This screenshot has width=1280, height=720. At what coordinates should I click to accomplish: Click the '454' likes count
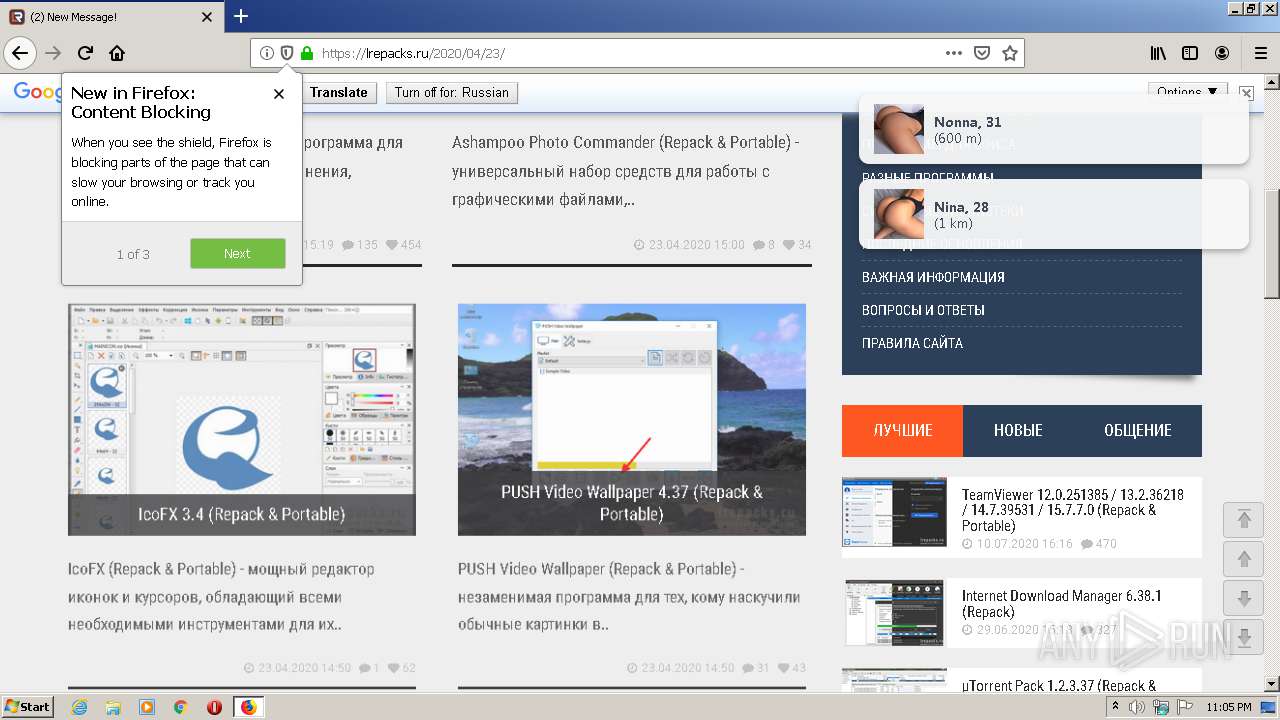coord(403,244)
